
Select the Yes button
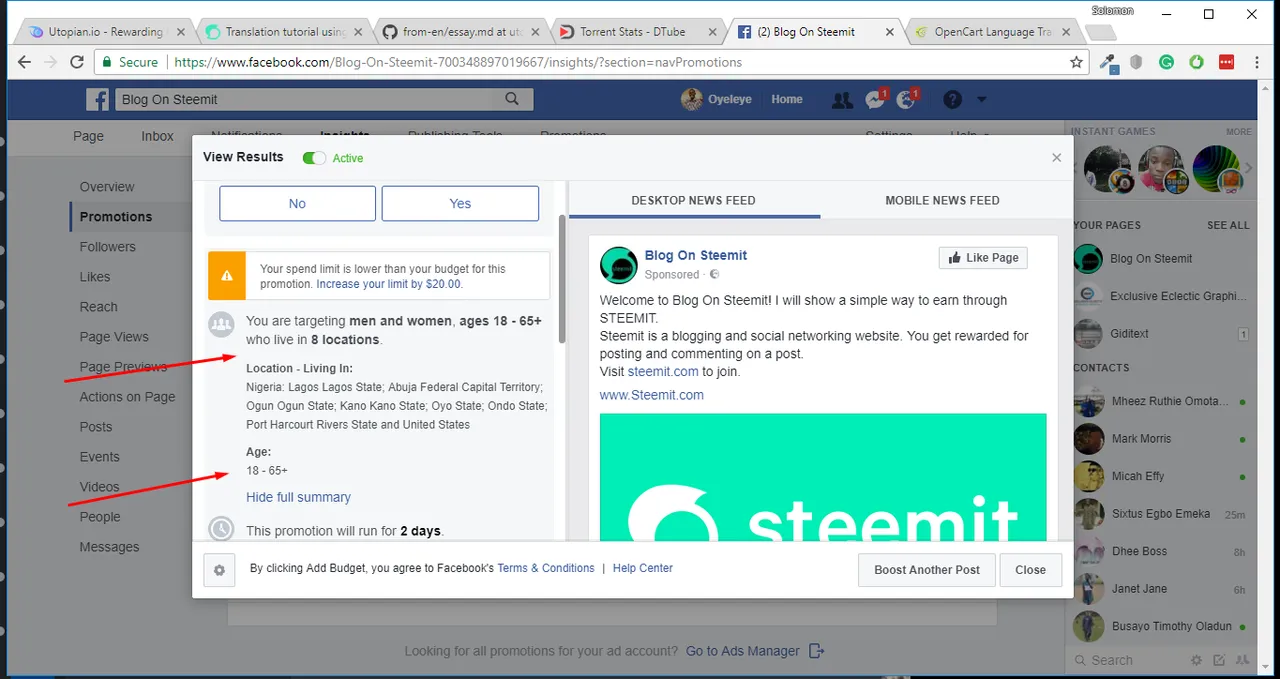pyautogui.click(x=460, y=203)
